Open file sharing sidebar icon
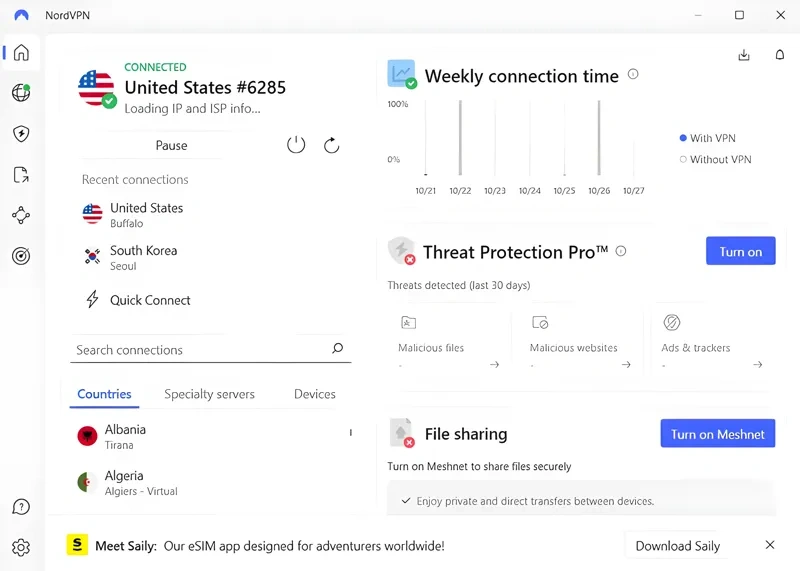The height and width of the screenshot is (571, 800). coord(21,175)
